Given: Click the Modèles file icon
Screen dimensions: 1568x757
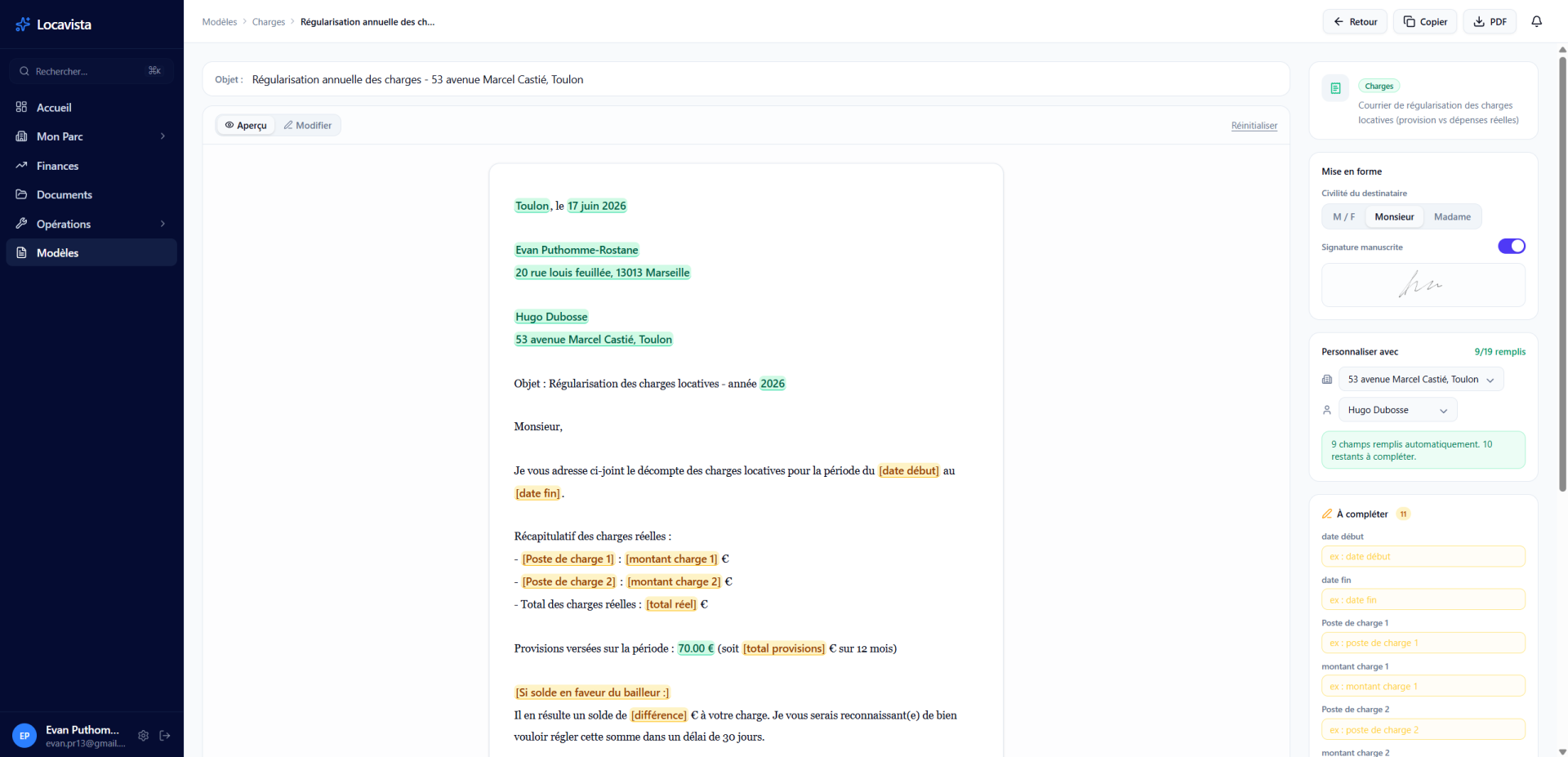Looking at the screenshot, I should 21,252.
